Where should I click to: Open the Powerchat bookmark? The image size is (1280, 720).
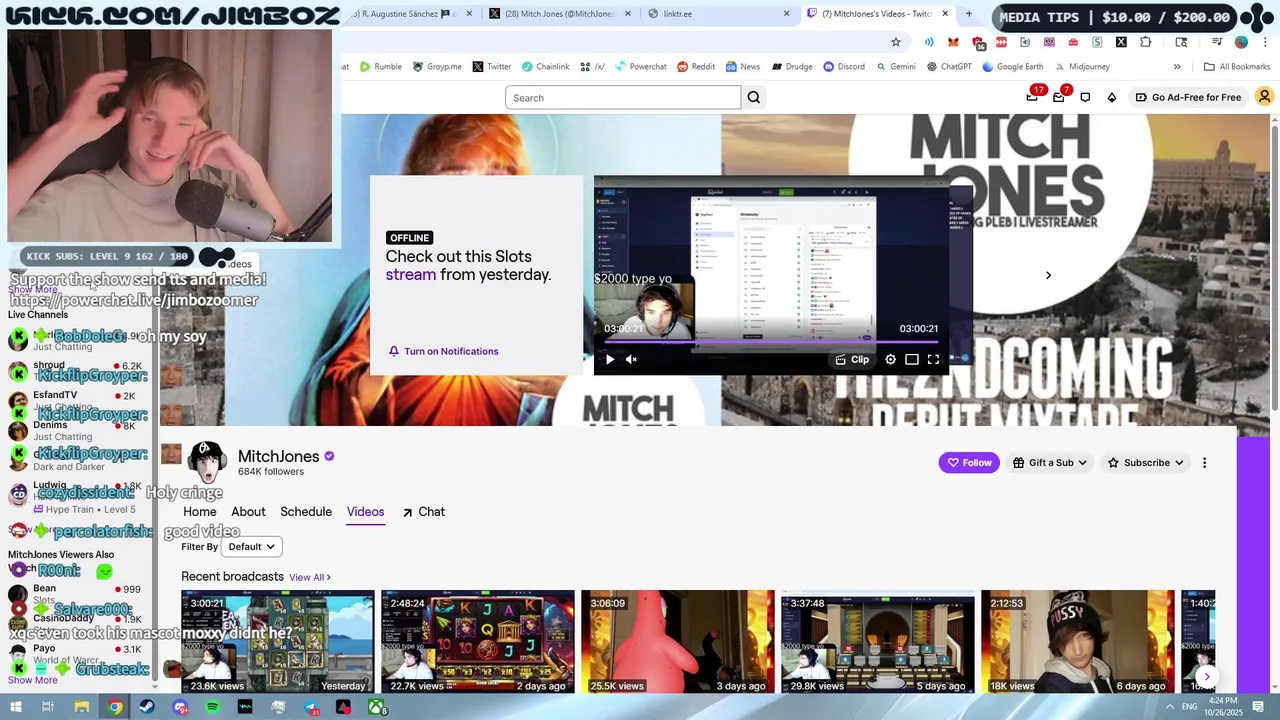[640, 67]
